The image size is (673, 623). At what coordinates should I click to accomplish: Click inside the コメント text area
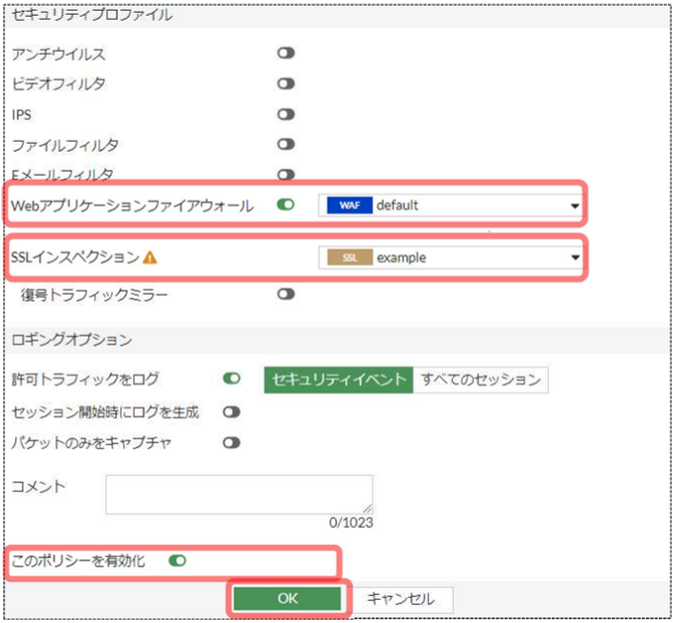pyautogui.click(x=239, y=494)
